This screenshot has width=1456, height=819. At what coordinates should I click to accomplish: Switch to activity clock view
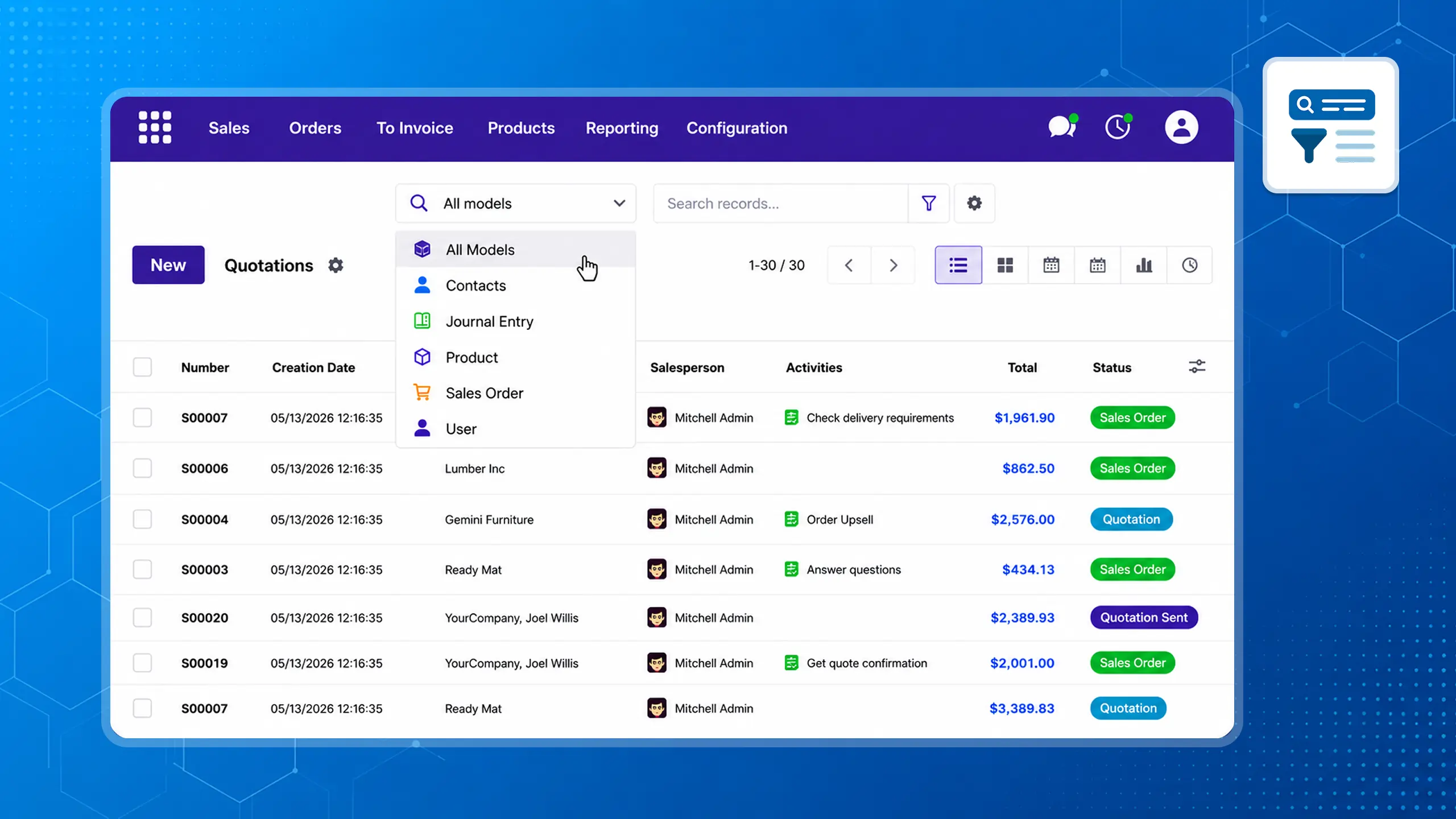coord(1190,265)
